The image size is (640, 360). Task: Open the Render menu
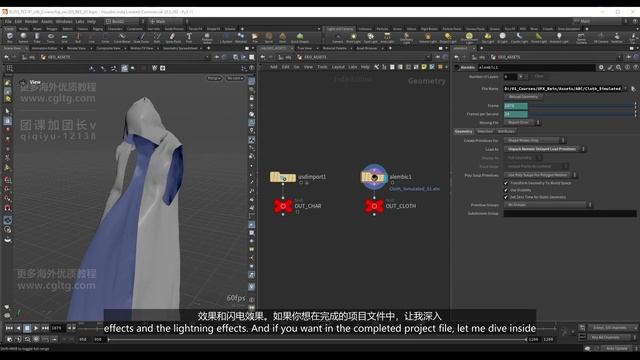pyautogui.click(x=31, y=21)
